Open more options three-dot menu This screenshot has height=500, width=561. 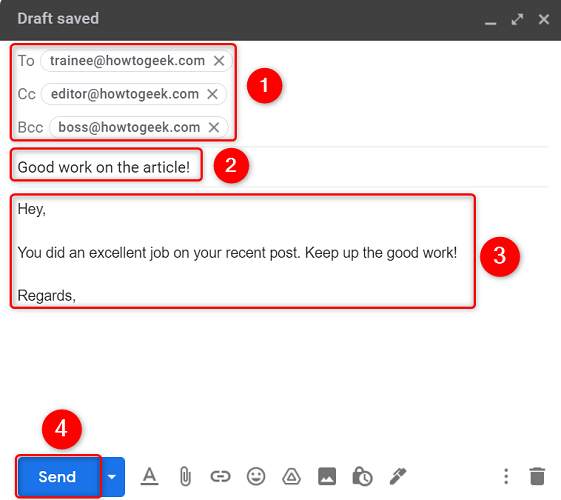[x=506, y=476]
